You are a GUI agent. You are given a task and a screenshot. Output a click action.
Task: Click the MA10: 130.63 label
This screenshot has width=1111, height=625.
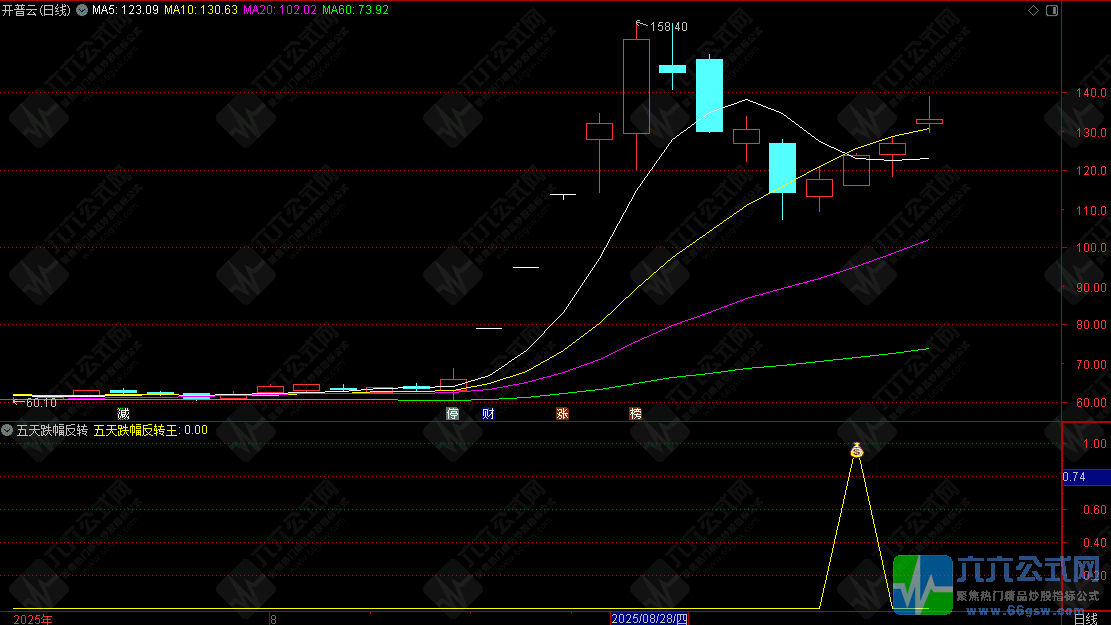pyautogui.click(x=201, y=10)
